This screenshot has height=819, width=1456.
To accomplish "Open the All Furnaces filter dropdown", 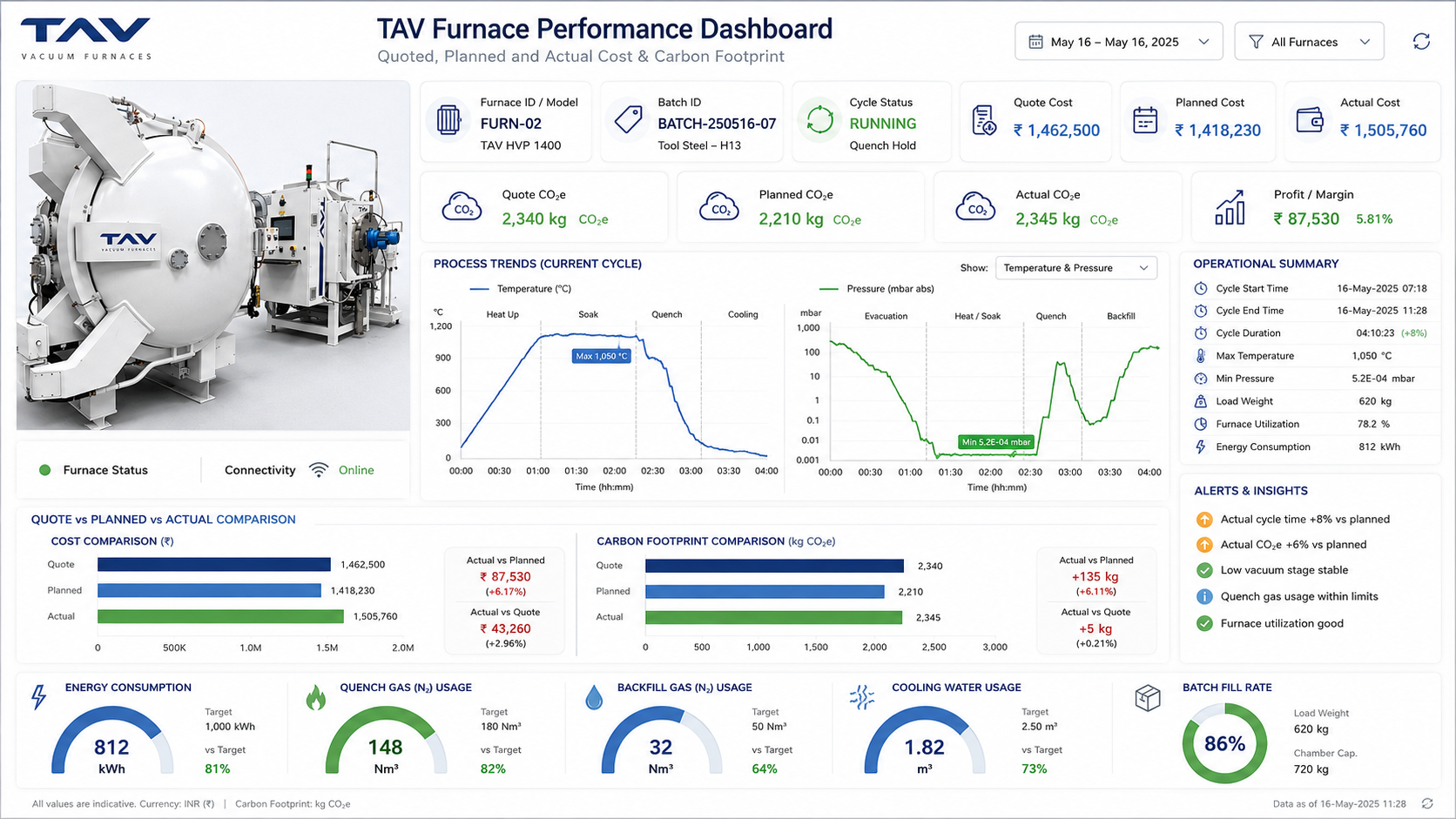I will [1309, 42].
